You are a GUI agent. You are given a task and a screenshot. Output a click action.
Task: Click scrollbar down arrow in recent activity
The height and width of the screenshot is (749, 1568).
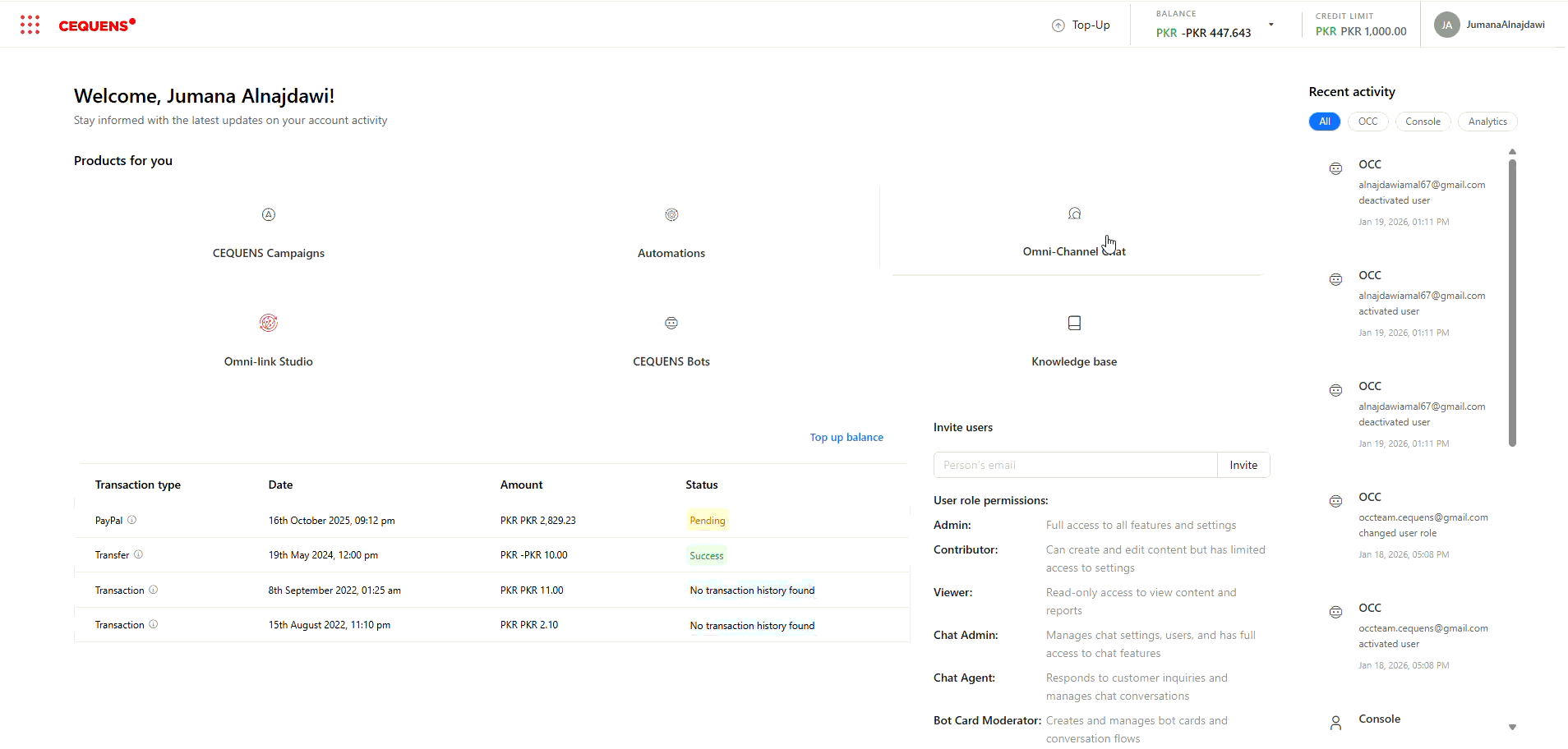[x=1512, y=728]
